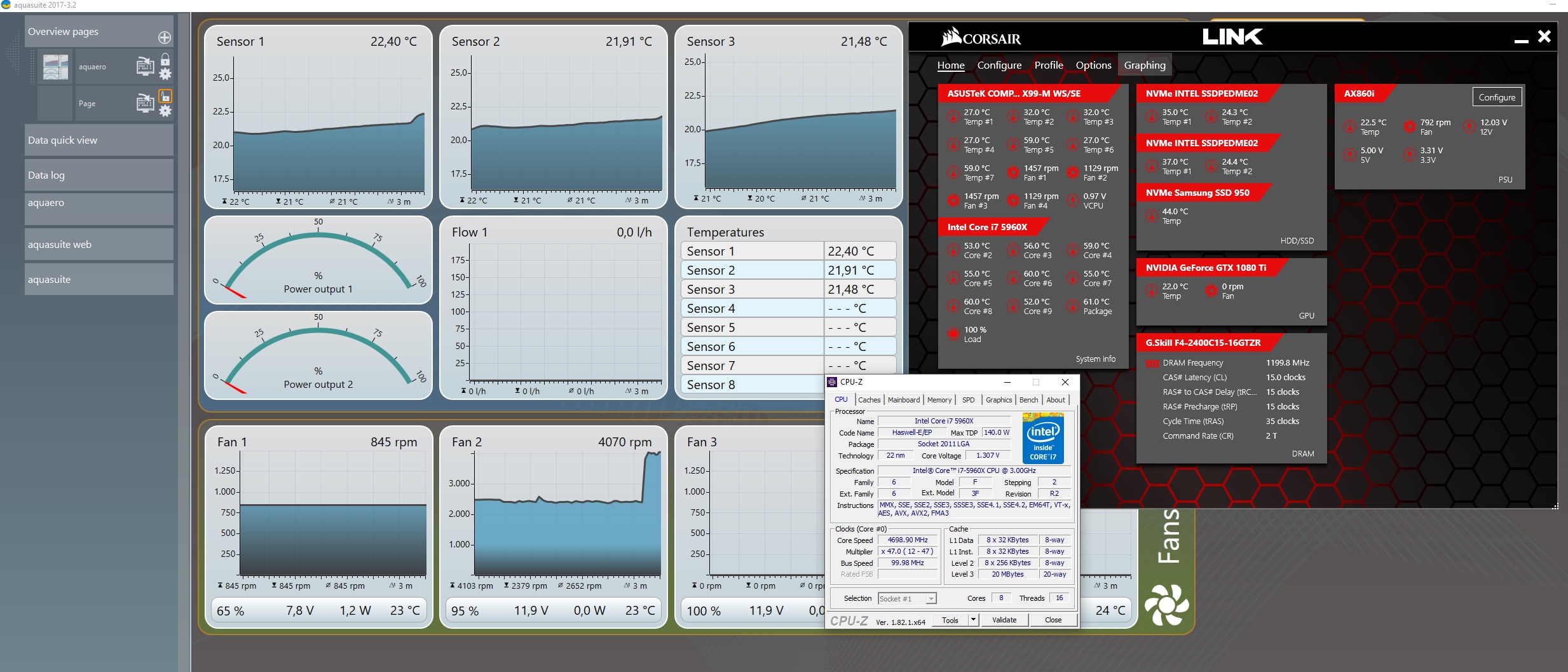Click the AX860i 792 rpm fan icon

click(1410, 127)
